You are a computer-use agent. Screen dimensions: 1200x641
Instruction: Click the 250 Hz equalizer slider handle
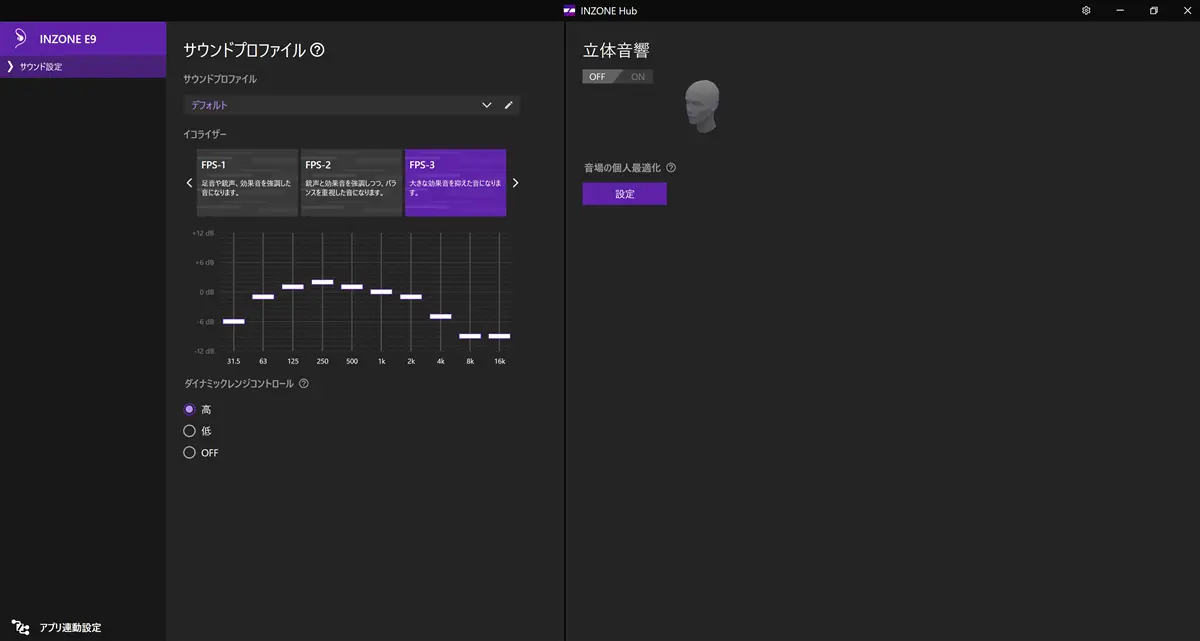tap(322, 282)
